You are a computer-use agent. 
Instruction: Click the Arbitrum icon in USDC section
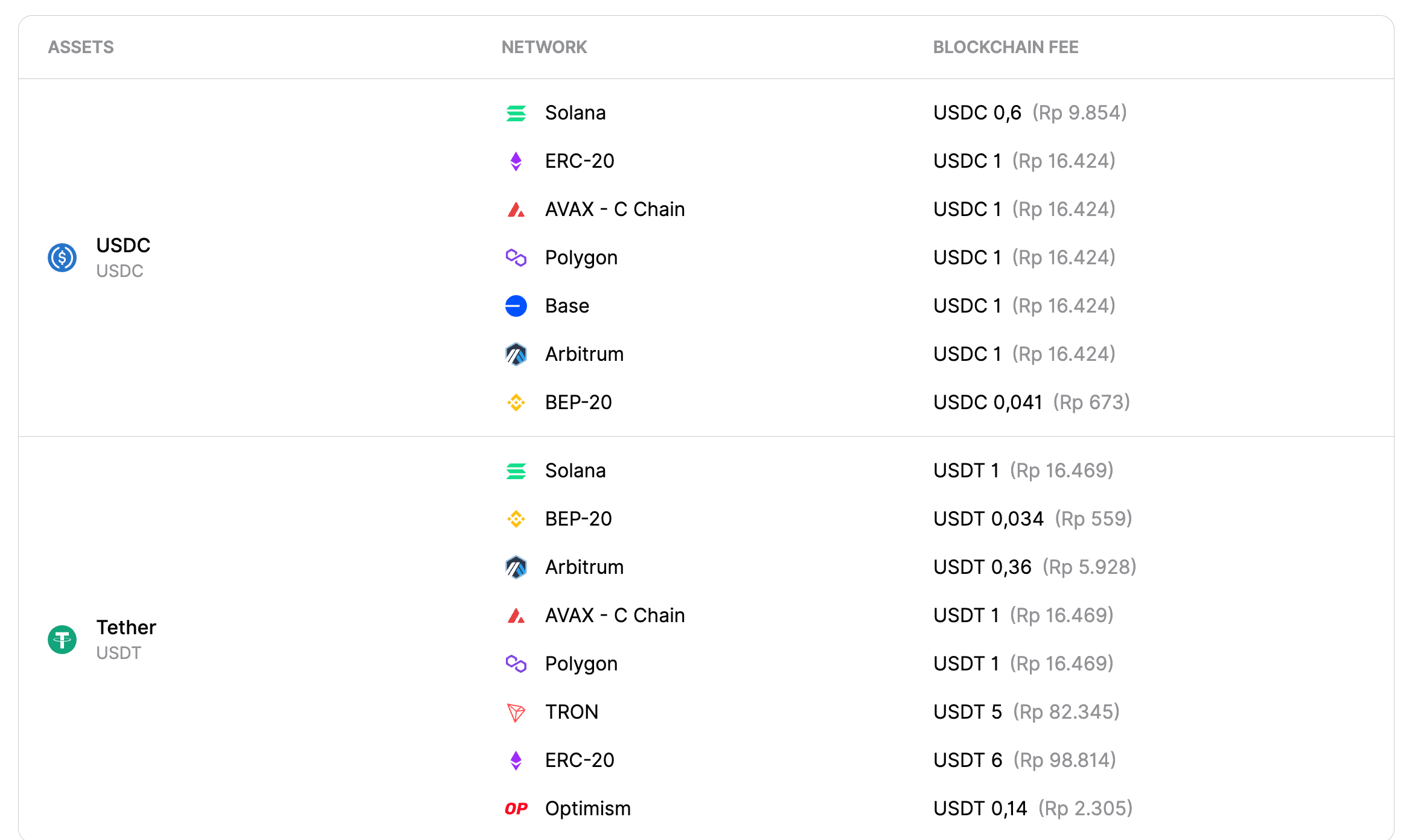coord(516,354)
